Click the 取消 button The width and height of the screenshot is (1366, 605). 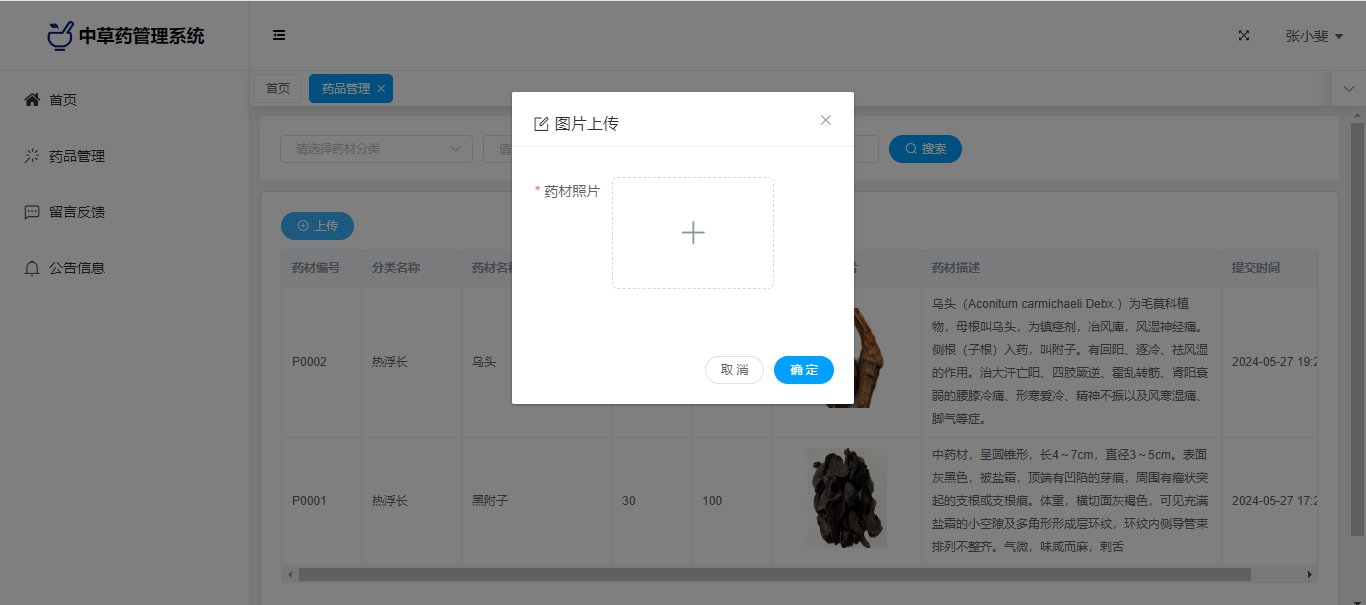coord(734,370)
